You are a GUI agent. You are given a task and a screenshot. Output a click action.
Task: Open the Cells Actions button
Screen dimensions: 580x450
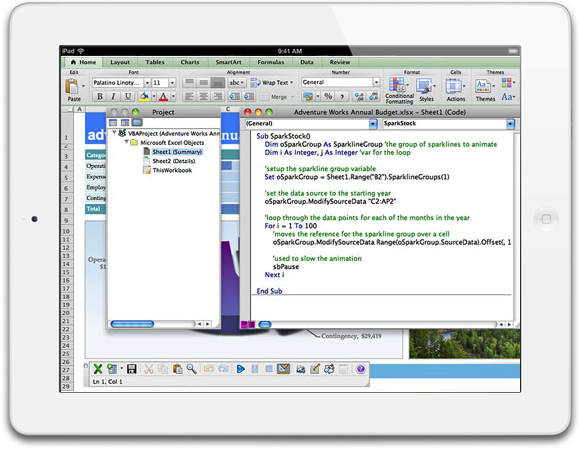tap(455, 90)
